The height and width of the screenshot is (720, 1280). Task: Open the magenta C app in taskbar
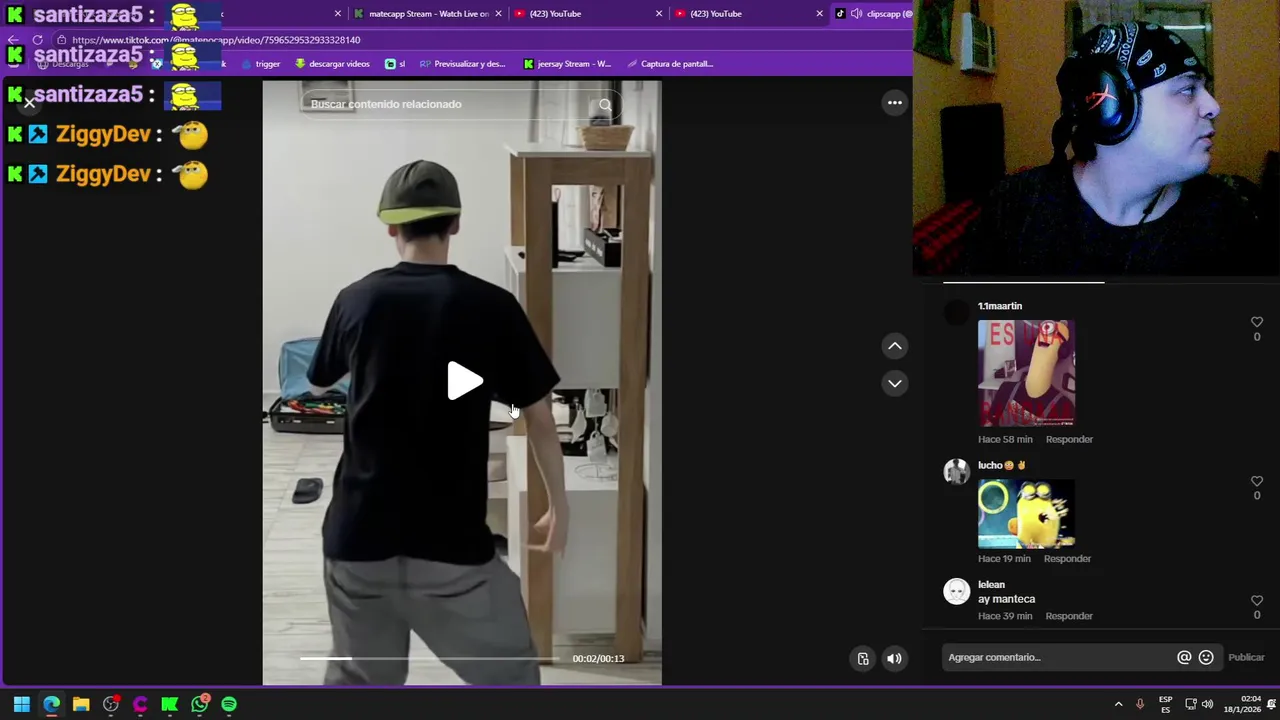pos(140,704)
